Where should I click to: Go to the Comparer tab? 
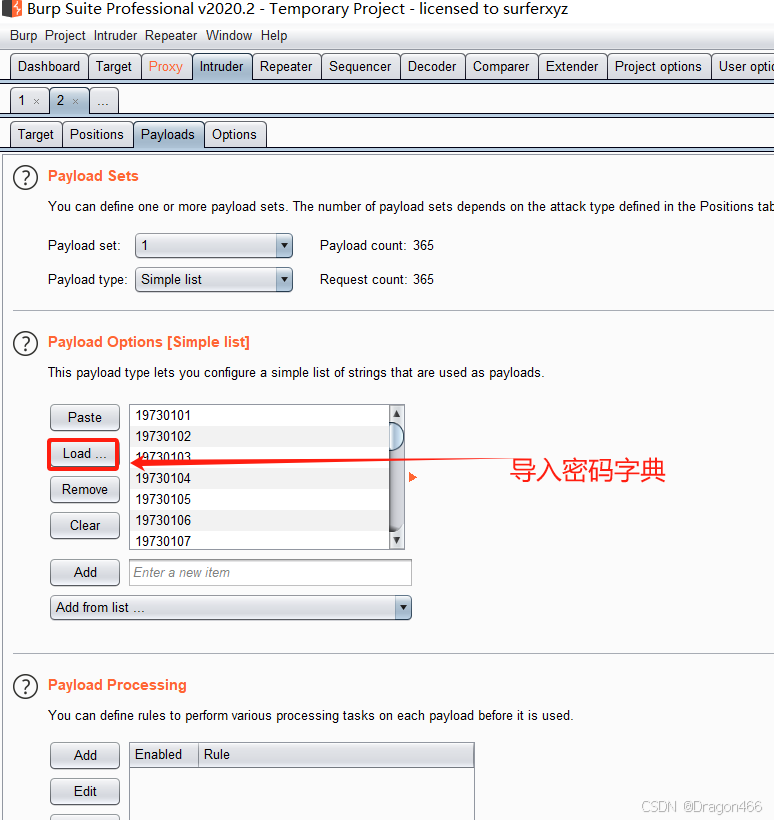click(501, 66)
